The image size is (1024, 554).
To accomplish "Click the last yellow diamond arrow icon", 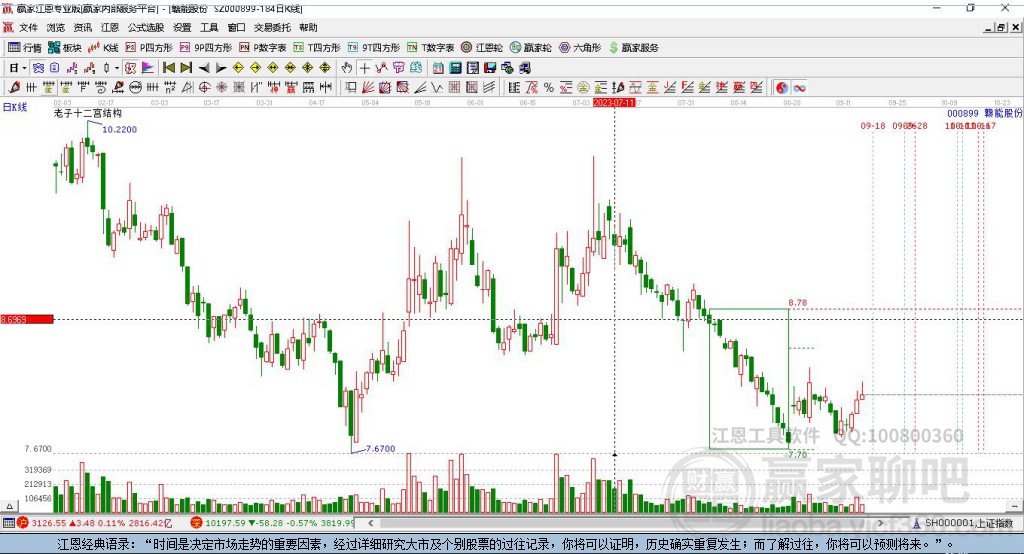I will (x=325, y=68).
